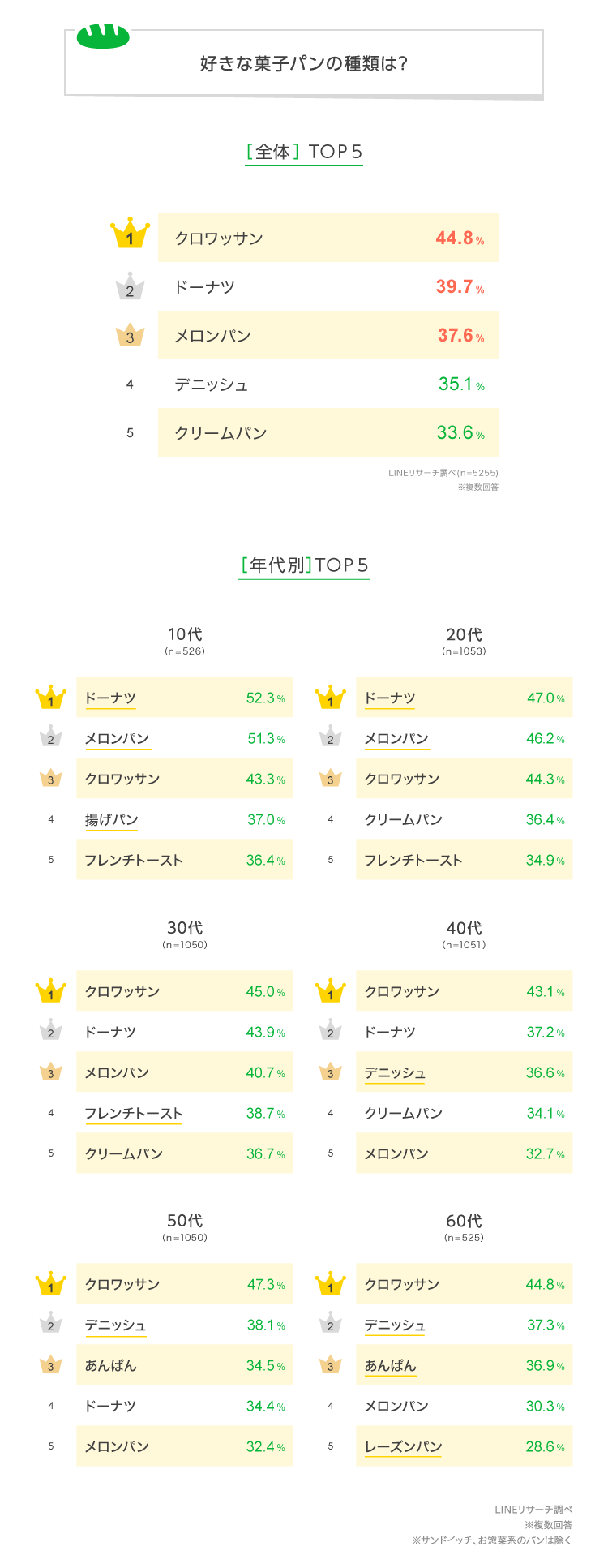Image resolution: width=608 pixels, height=1568 pixels.
Task: Click underlined 揚げパン in the 10代 list
Action: [x=112, y=820]
